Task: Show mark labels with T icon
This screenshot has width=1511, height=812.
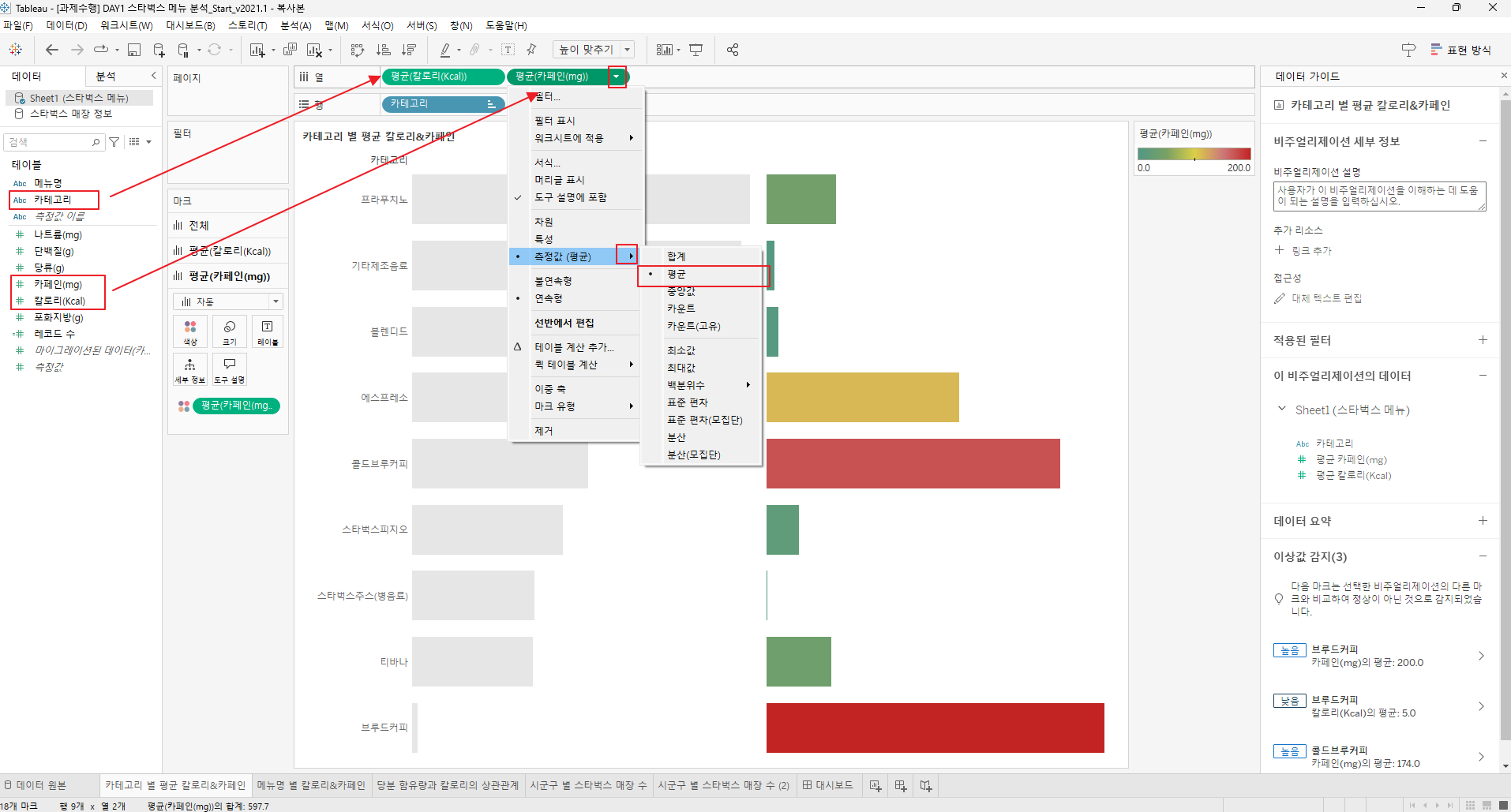Action: [x=508, y=50]
